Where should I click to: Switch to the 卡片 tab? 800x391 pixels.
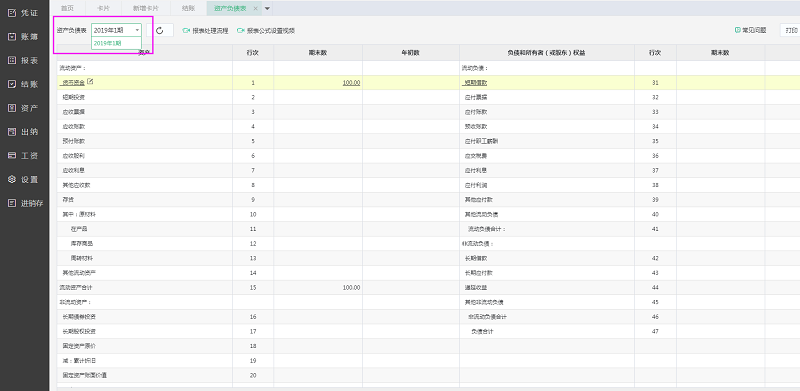(x=103, y=8)
